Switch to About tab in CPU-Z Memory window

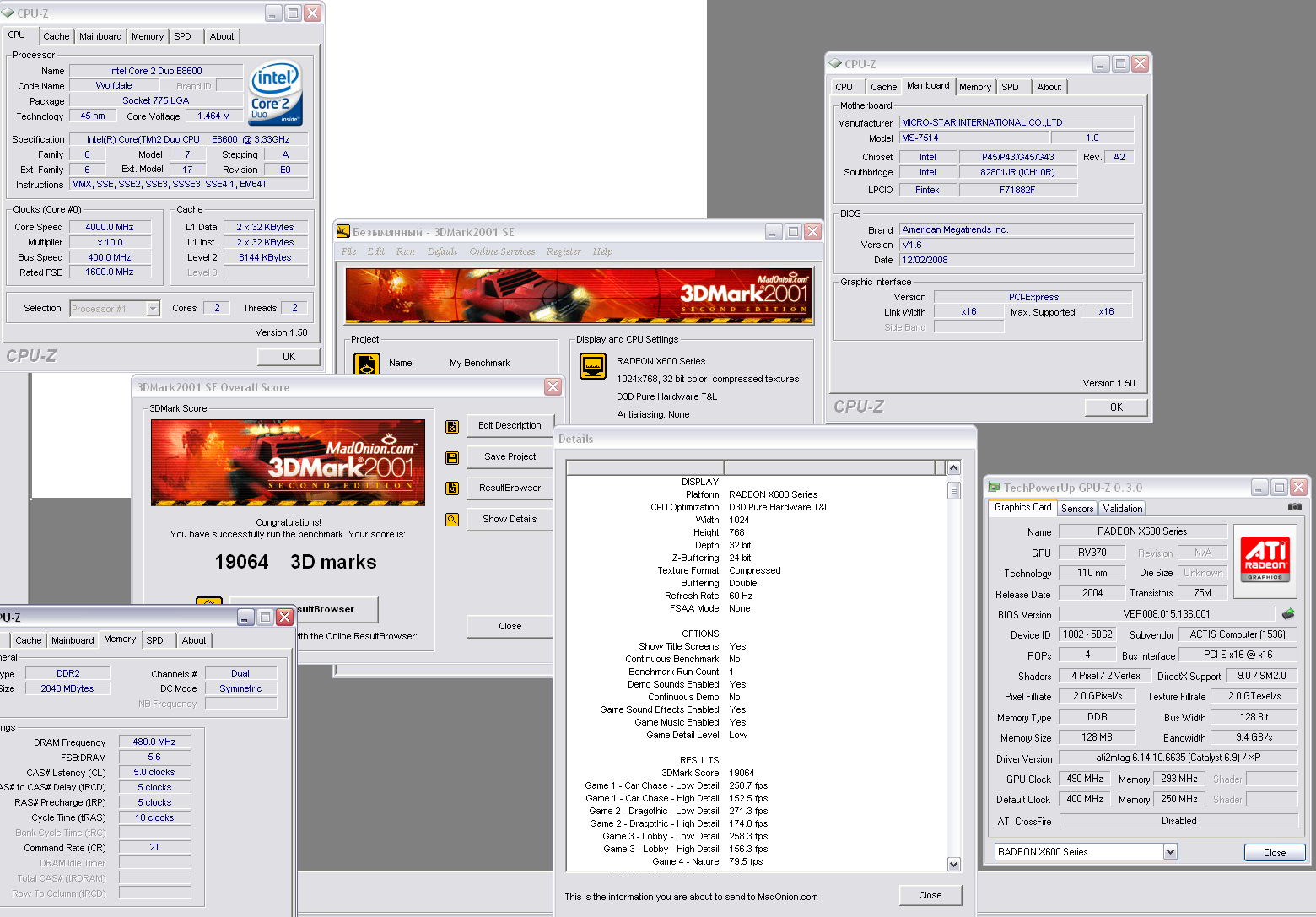(194, 640)
